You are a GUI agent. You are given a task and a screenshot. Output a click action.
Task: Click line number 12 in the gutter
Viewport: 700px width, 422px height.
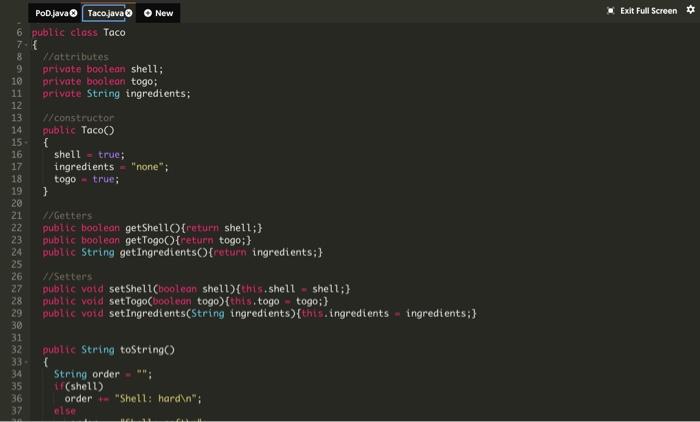coord(17,106)
